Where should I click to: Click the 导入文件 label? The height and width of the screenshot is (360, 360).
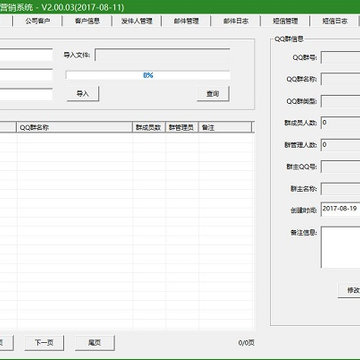(x=77, y=55)
